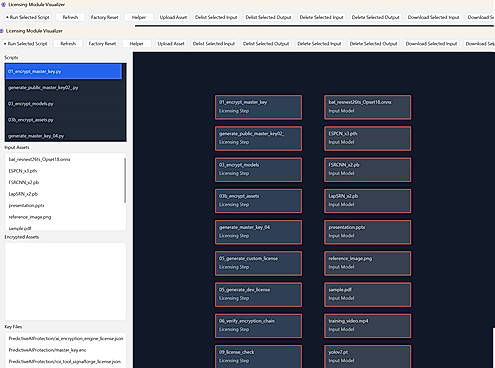Click Run Selected Script in the front window
Viewport: 495px width, 368px height.
coord(27,44)
